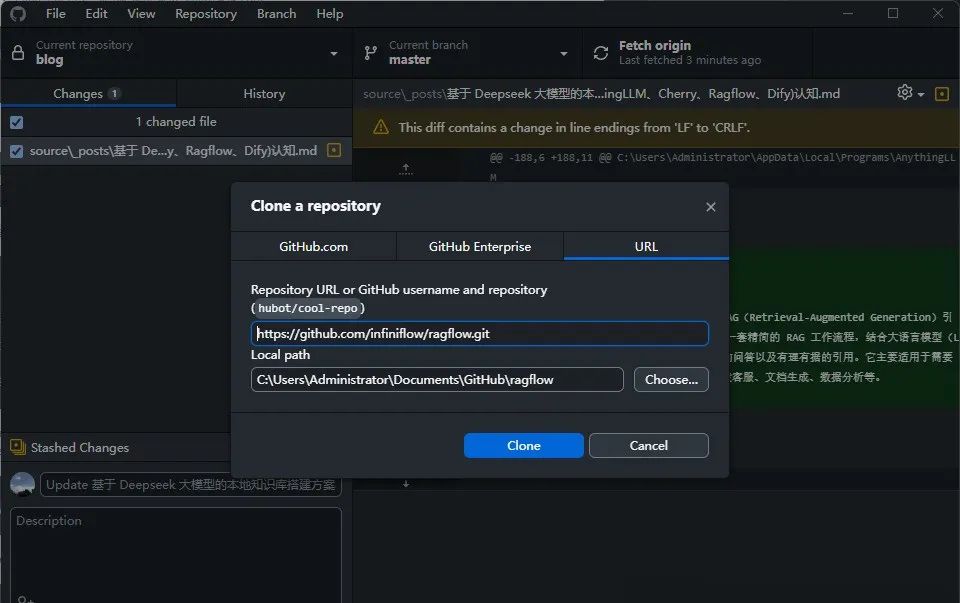Select the changed file source\_posts markdown row
The width and height of the screenshot is (960, 603).
[x=176, y=151]
